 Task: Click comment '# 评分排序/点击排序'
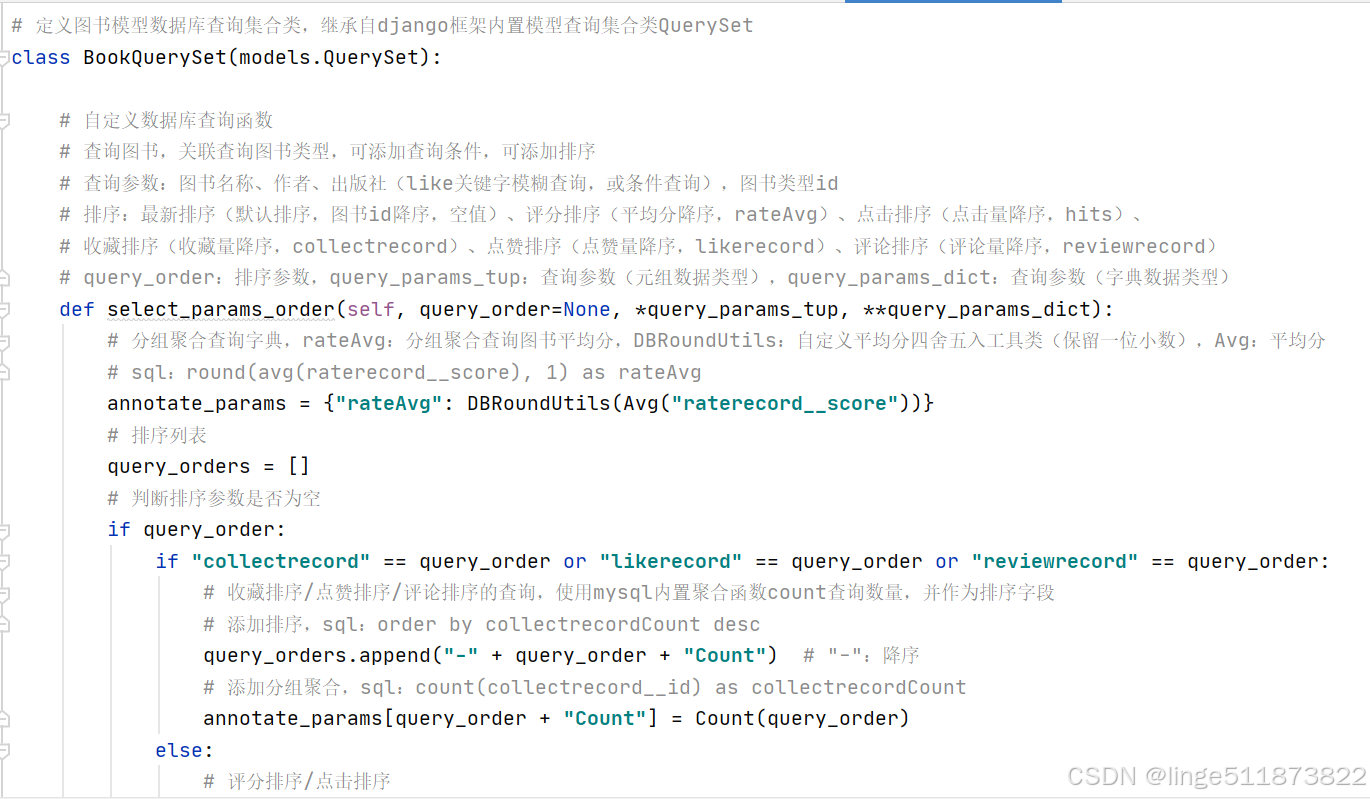tap(296, 781)
